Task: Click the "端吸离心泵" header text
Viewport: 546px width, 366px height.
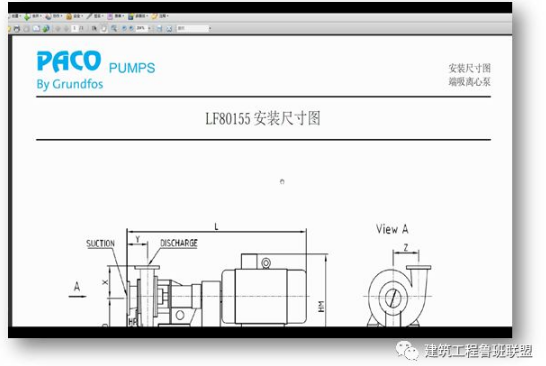Action: point(469,82)
